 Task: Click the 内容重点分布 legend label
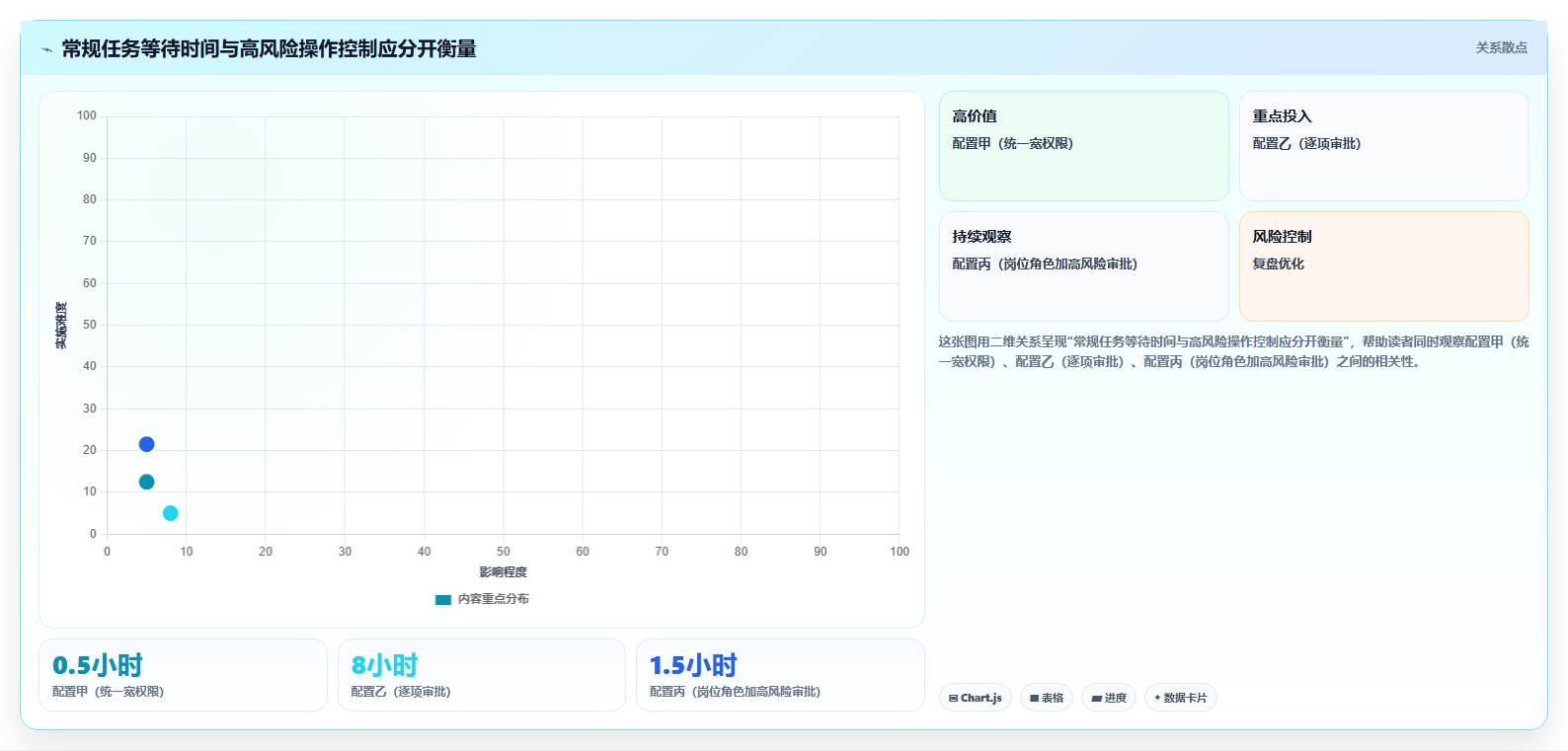[494, 599]
